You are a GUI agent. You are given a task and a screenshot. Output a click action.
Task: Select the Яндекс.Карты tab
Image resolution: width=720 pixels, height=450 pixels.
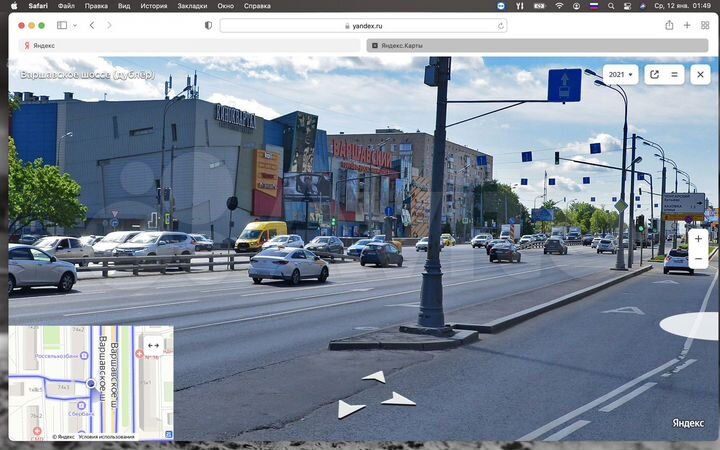[537, 45]
